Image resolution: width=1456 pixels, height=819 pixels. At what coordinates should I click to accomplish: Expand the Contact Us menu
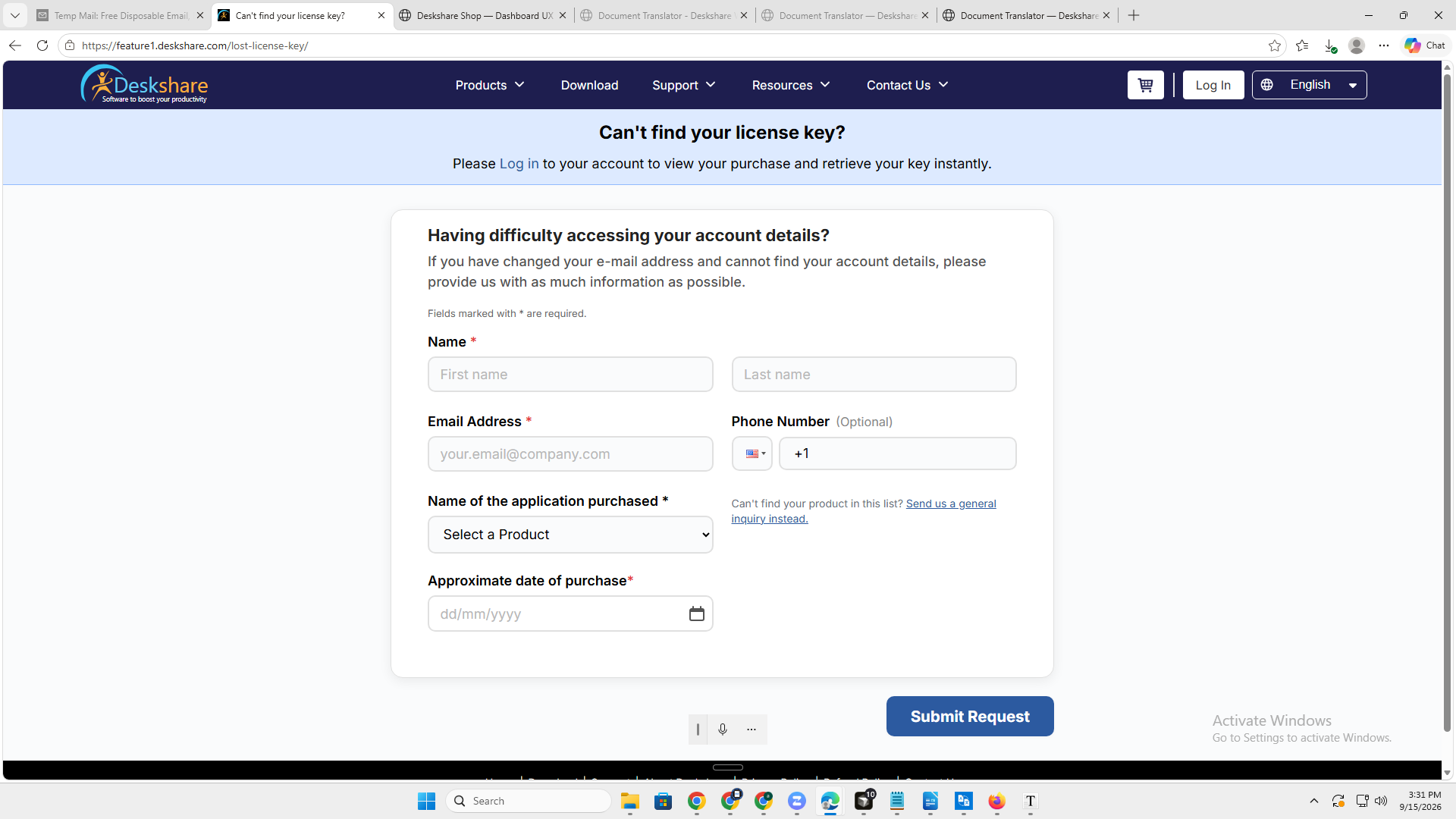[908, 85]
